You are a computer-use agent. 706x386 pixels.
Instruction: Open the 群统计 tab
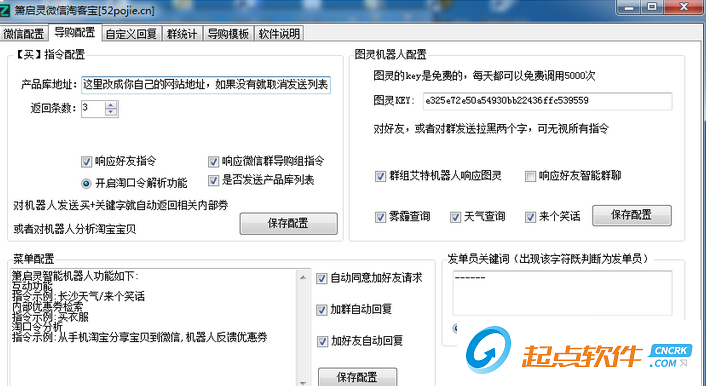click(182, 34)
